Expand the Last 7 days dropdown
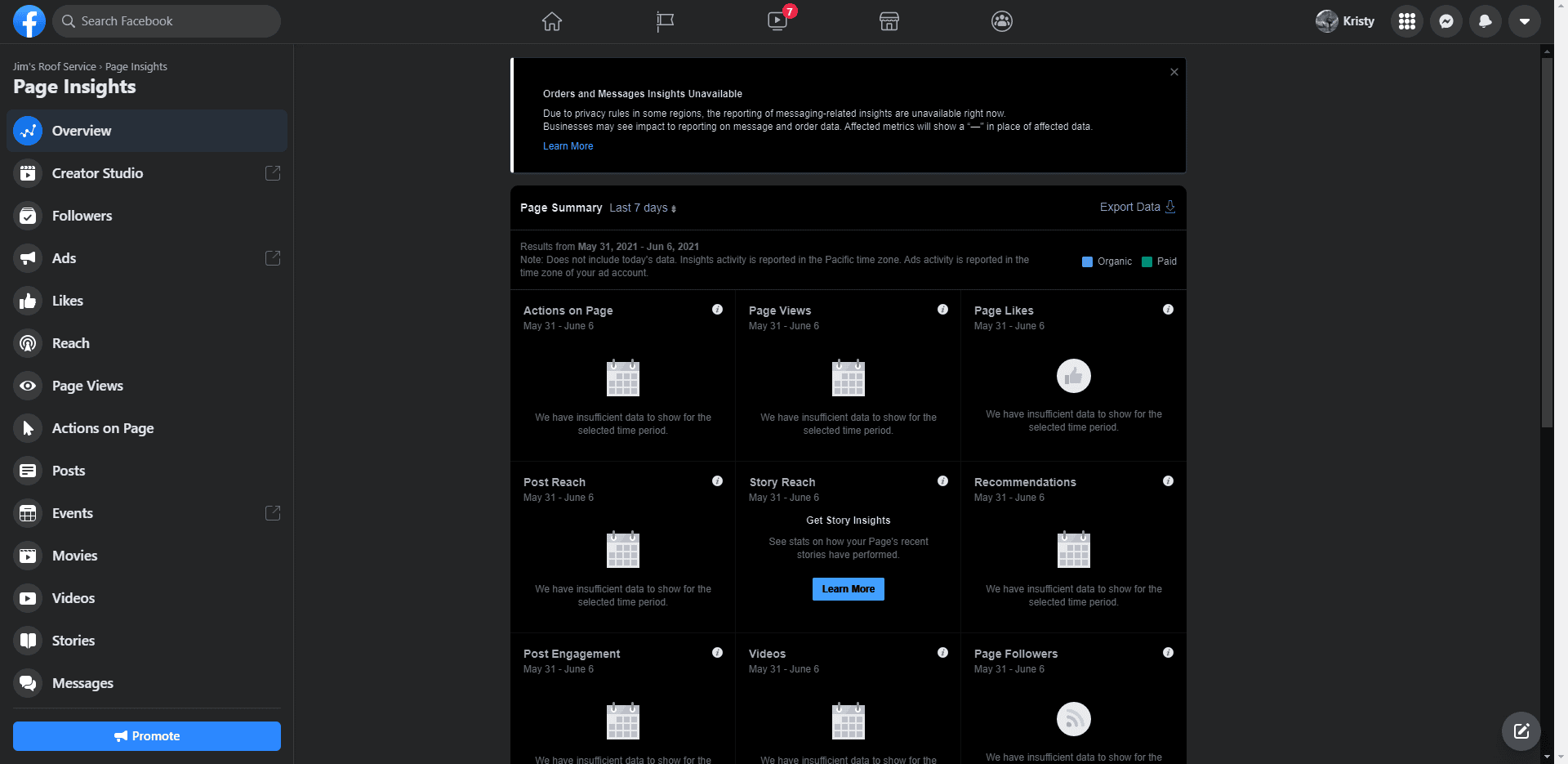The width and height of the screenshot is (1568, 764). coord(643,208)
